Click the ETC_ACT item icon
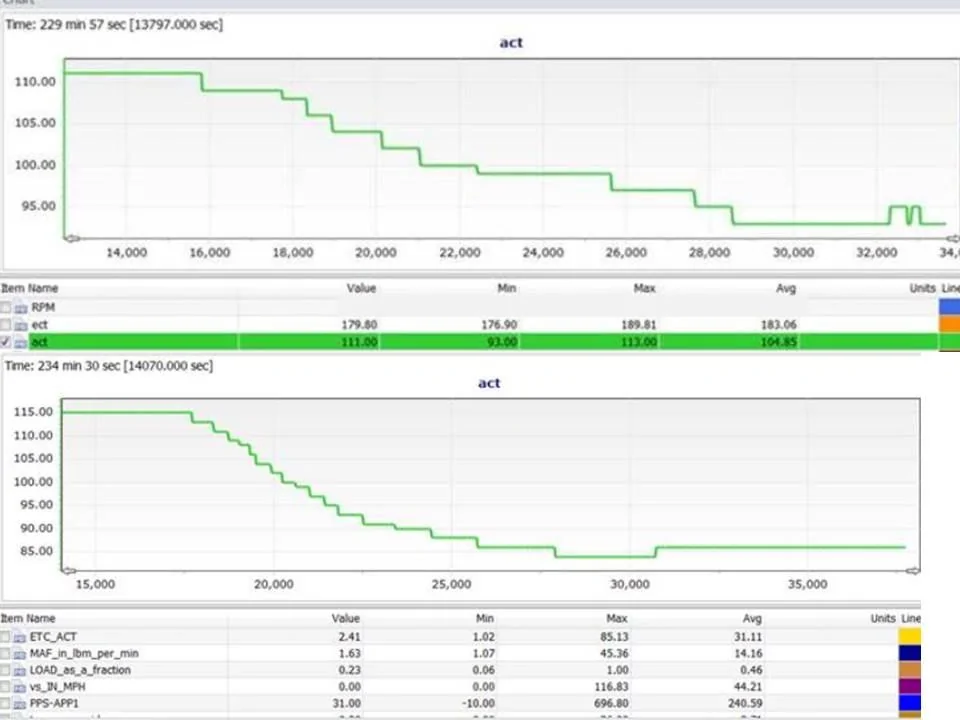960x720 pixels. 20,637
